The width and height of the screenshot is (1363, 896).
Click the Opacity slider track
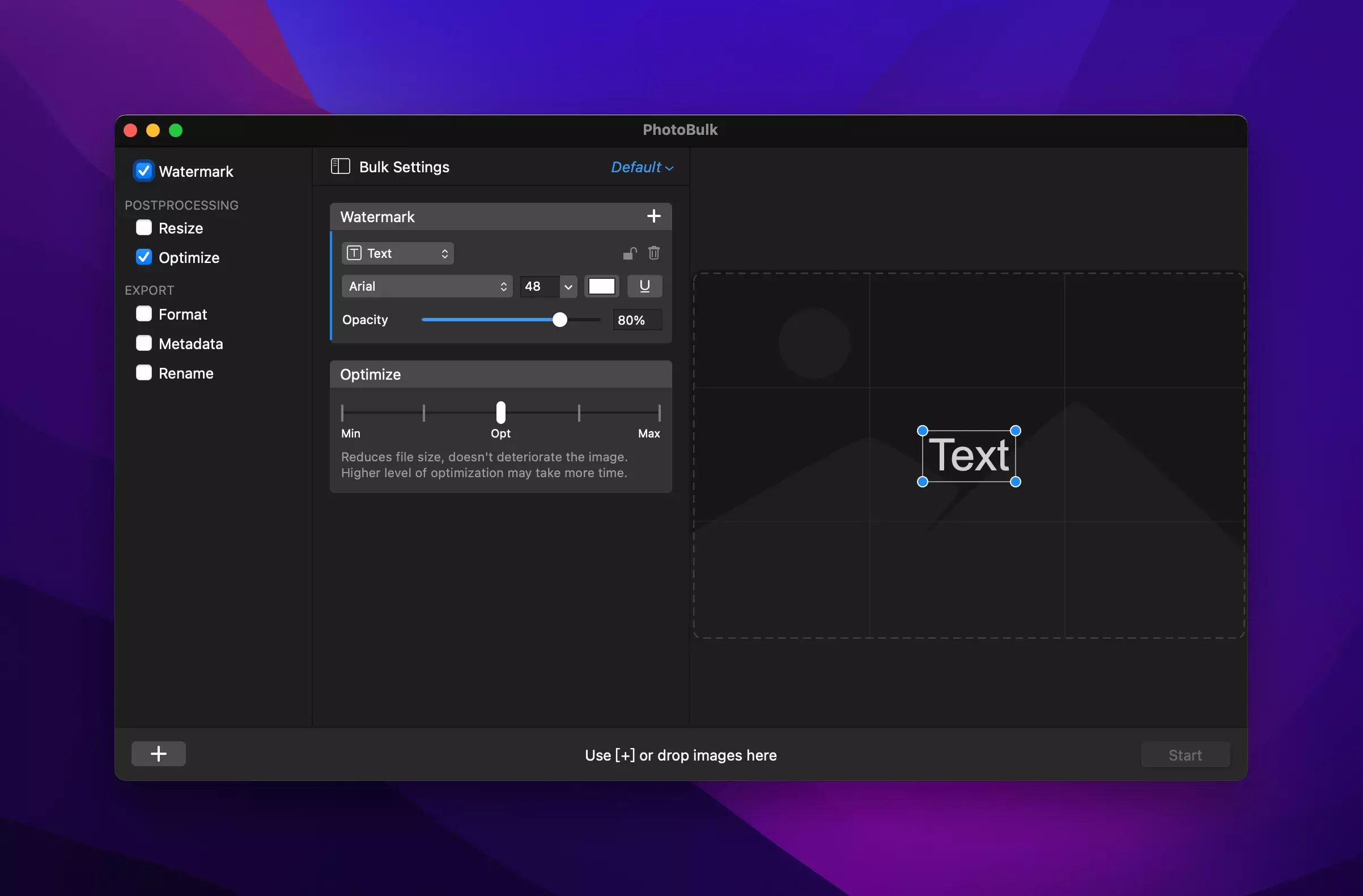[490, 320]
